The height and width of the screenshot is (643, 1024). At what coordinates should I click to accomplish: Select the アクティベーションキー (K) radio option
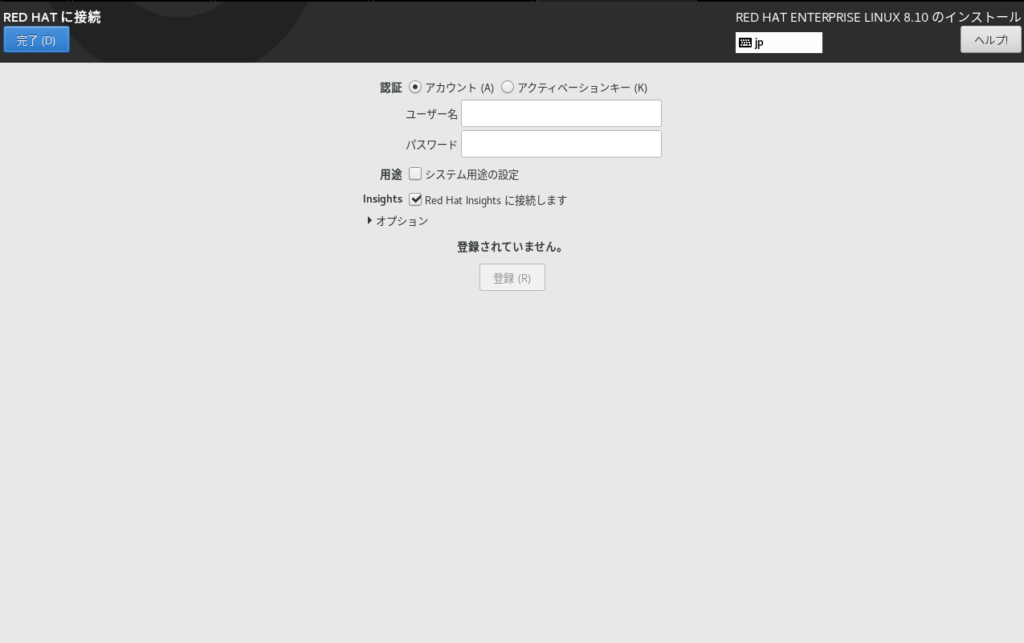(508, 87)
